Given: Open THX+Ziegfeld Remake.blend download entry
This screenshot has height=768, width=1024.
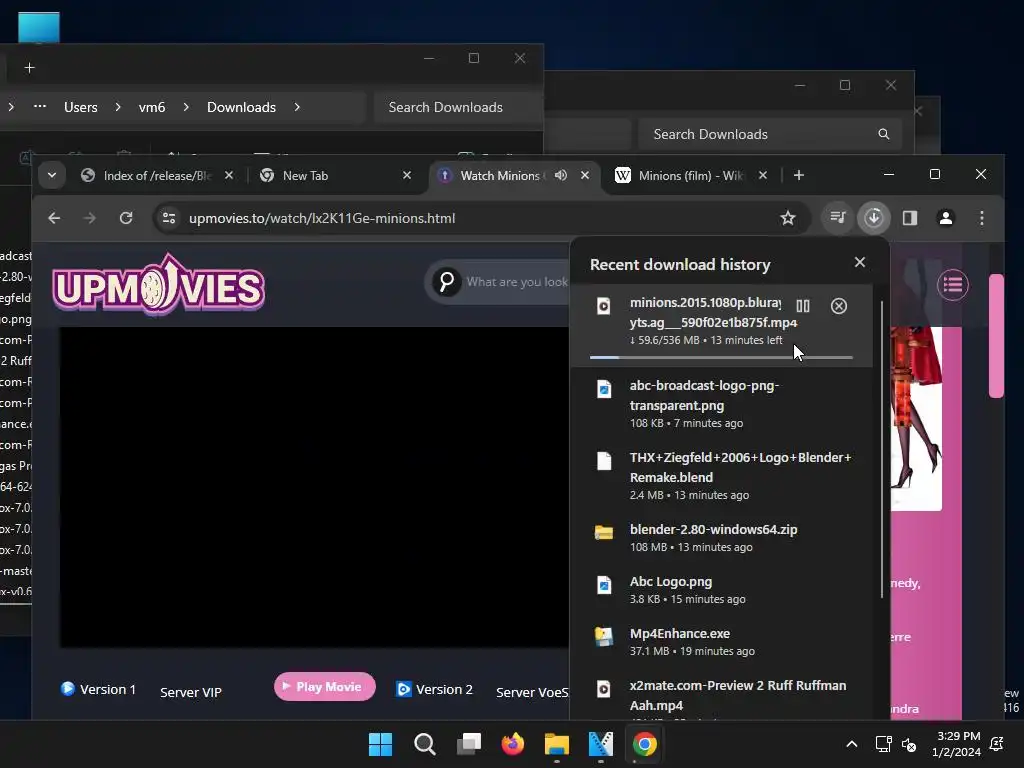Looking at the screenshot, I should 721,475.
